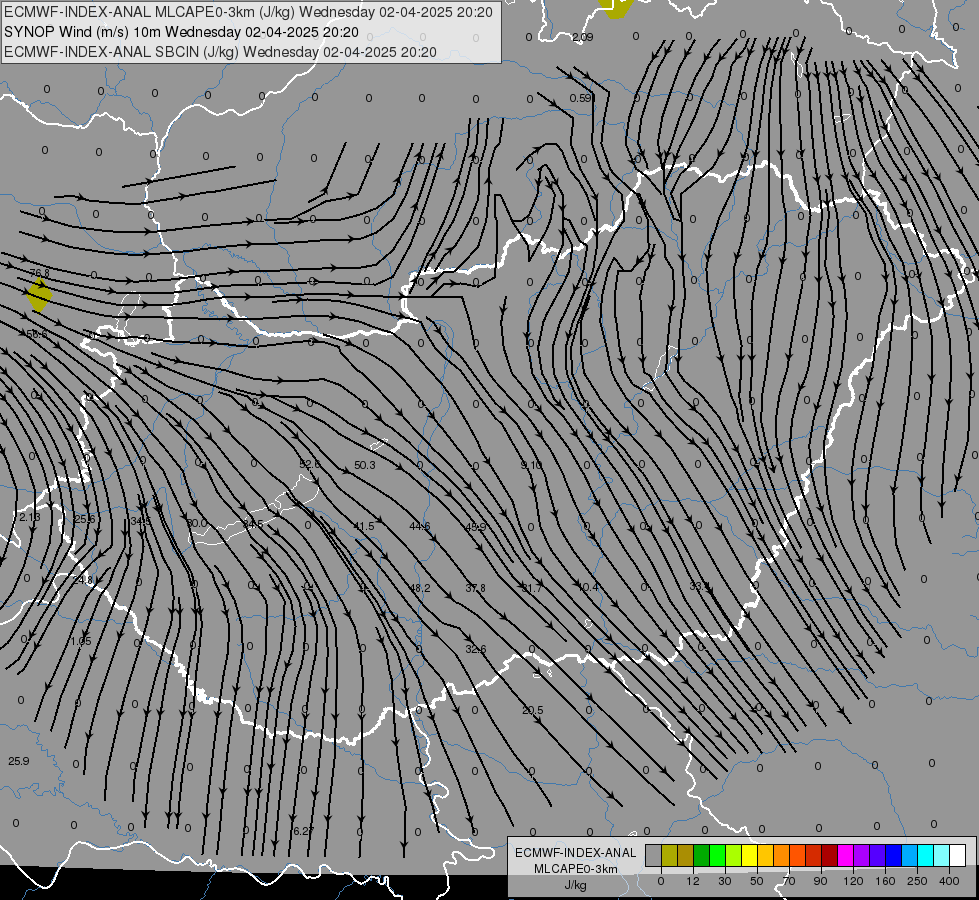
Task: Click the map value 34.5
Action: pos(141,521)
